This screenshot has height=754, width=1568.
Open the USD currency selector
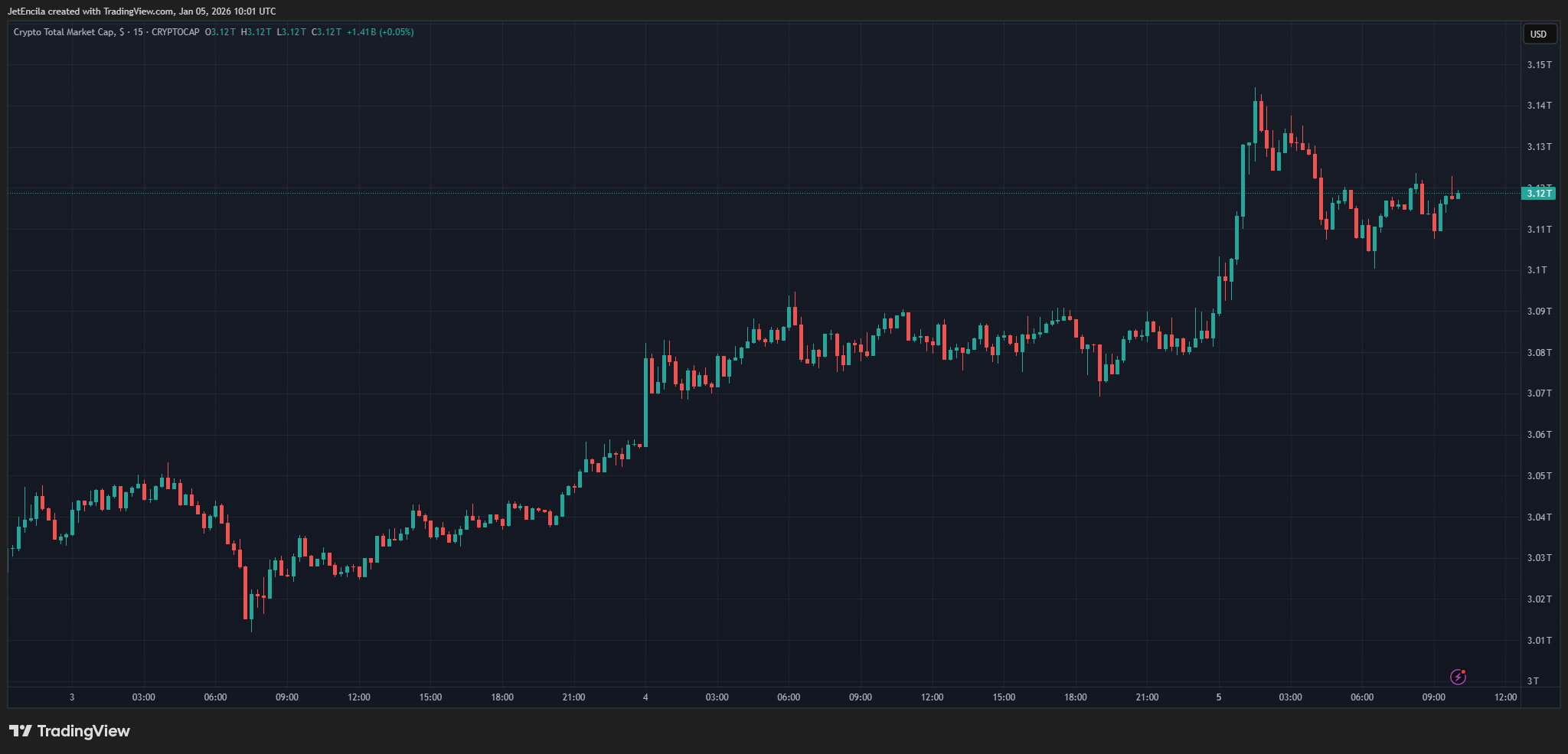1538,34
